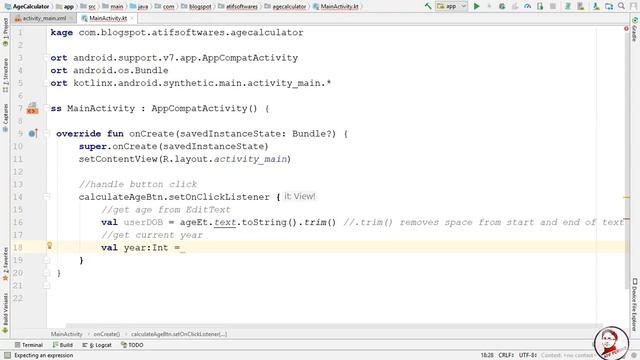Click MainActivity.kt in navigation breadcrumb

pyautogui.click(x=336, y=7)
